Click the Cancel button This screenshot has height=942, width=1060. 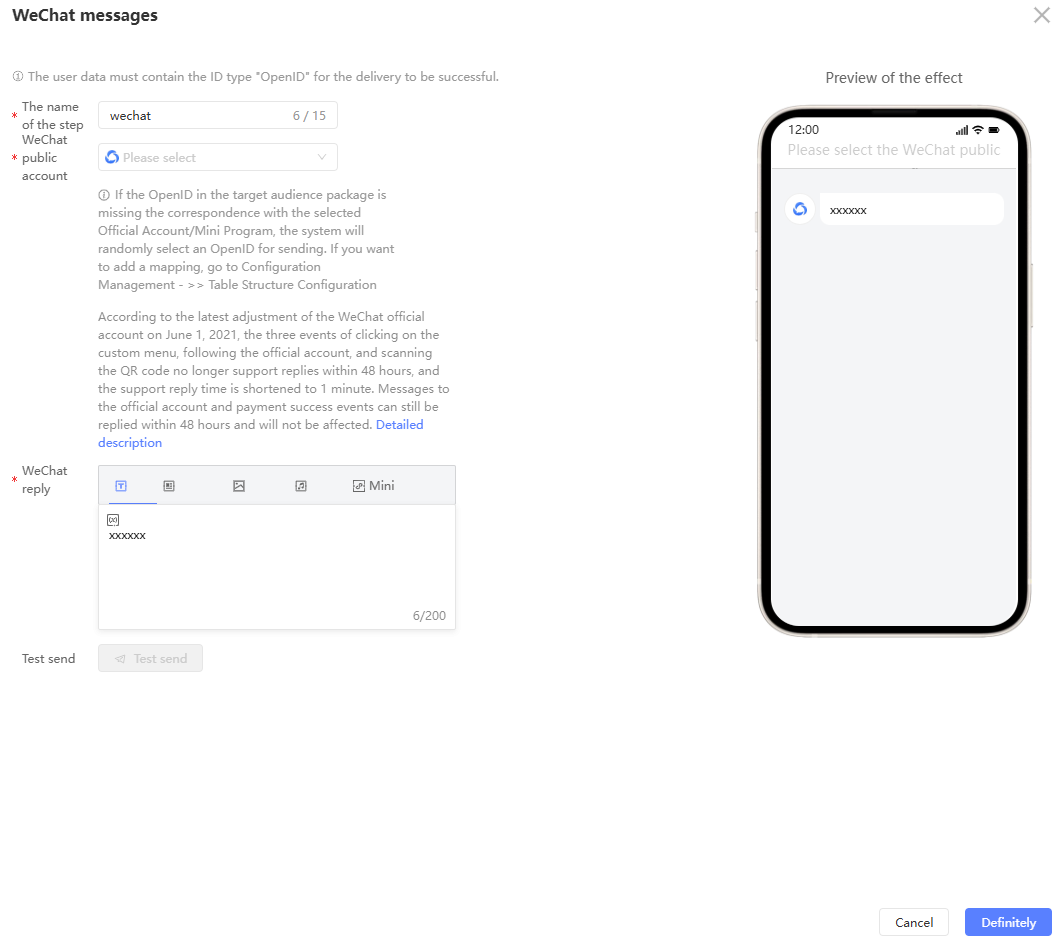[913, 922]
